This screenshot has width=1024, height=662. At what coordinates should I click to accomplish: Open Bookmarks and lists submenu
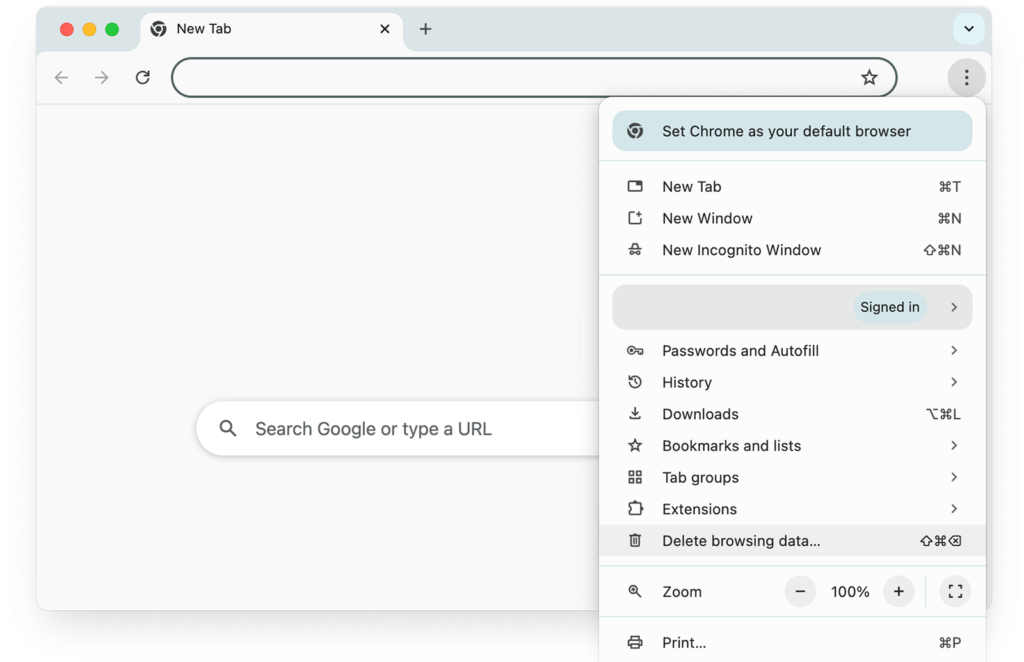792,445
